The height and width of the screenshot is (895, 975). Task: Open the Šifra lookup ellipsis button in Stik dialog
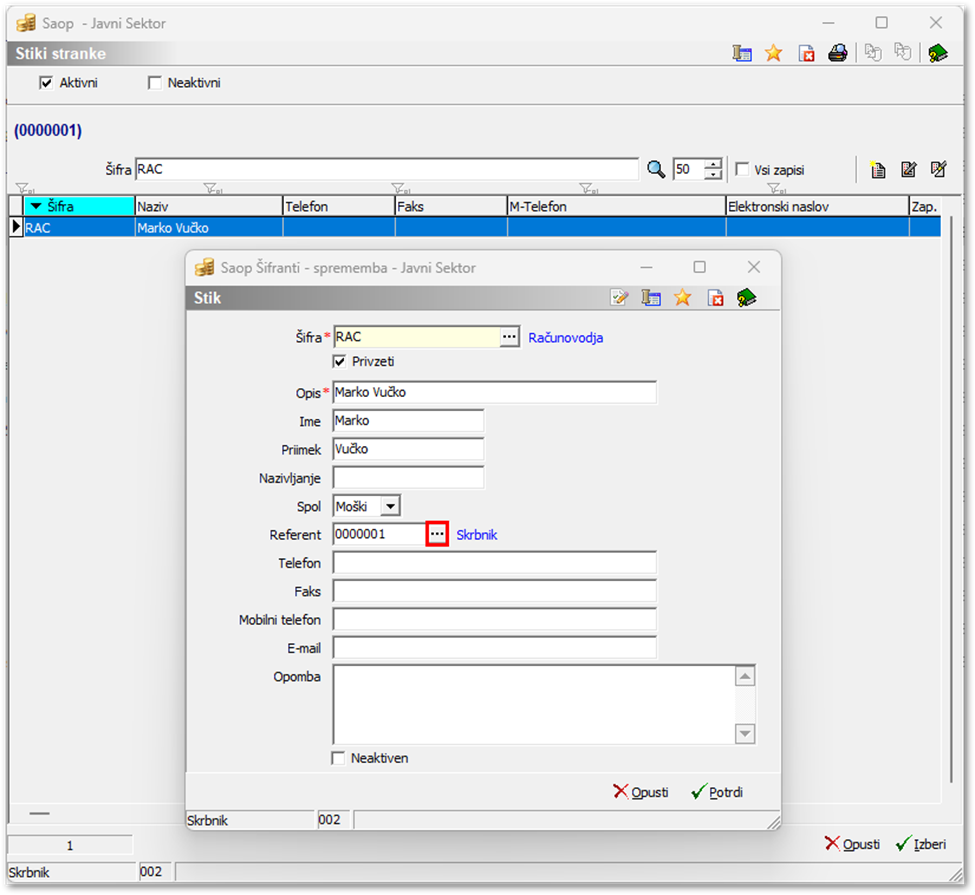(x=509, y=337)
